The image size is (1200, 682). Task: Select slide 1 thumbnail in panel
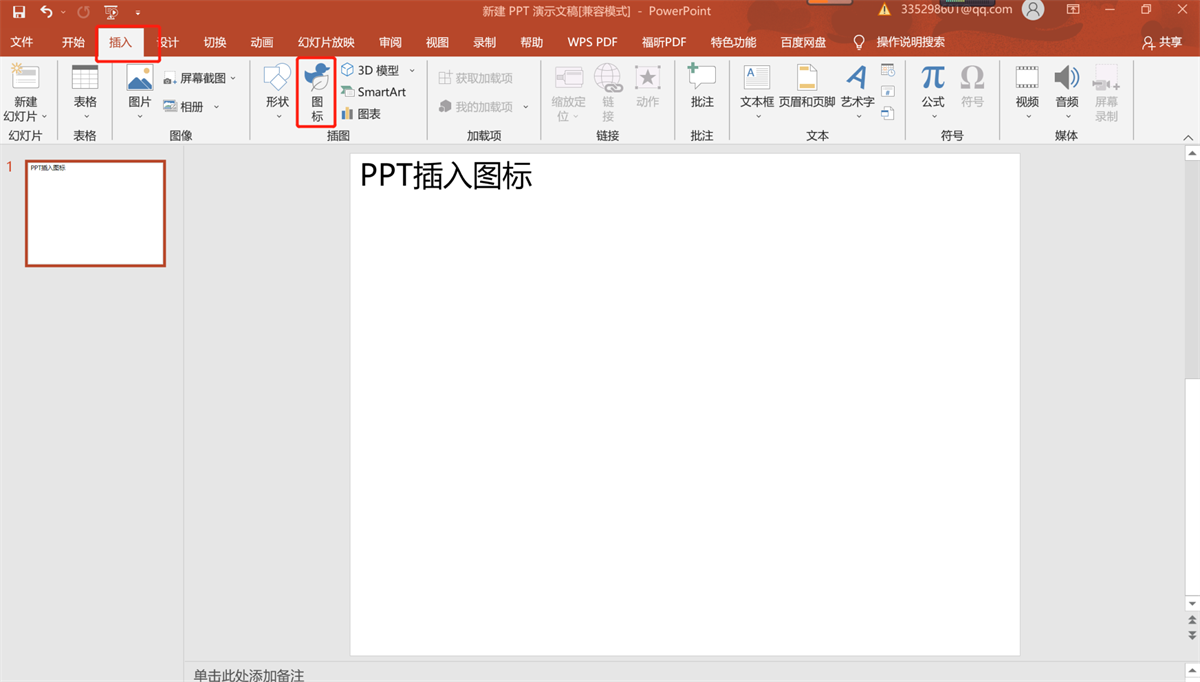[x=95, y=213]
